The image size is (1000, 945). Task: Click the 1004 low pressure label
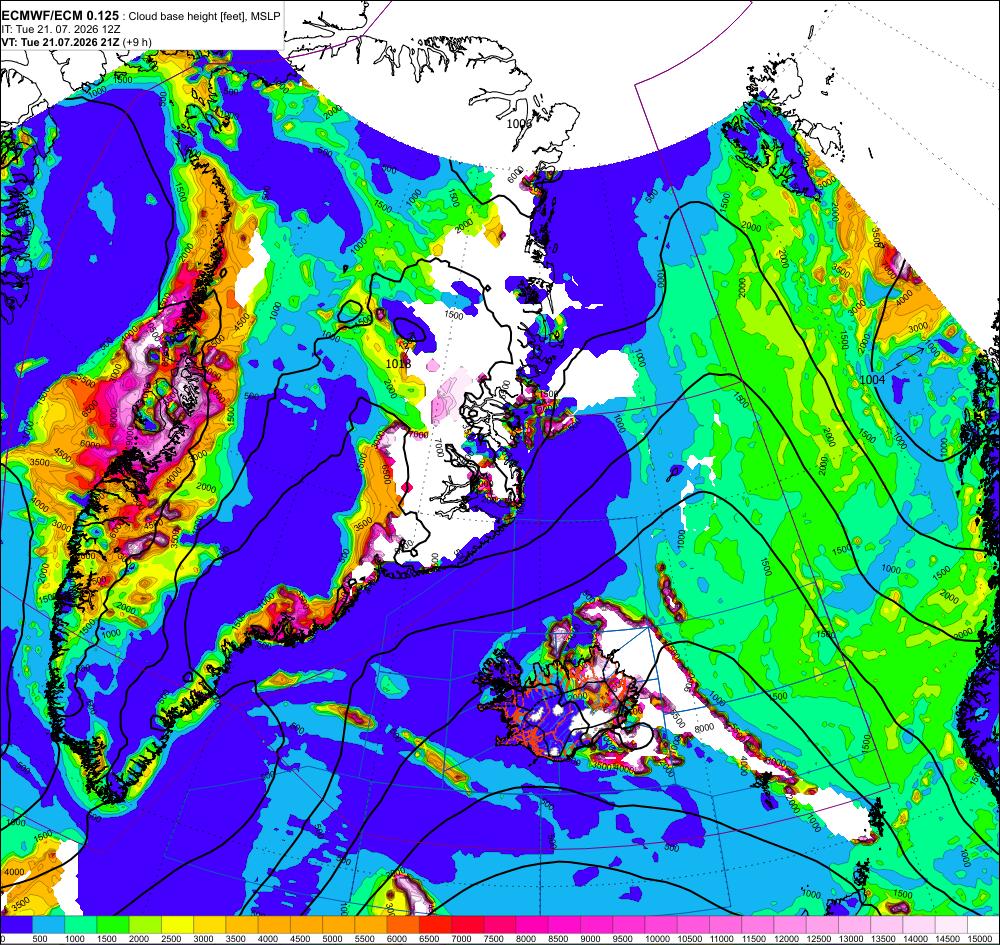coord(872,379)
